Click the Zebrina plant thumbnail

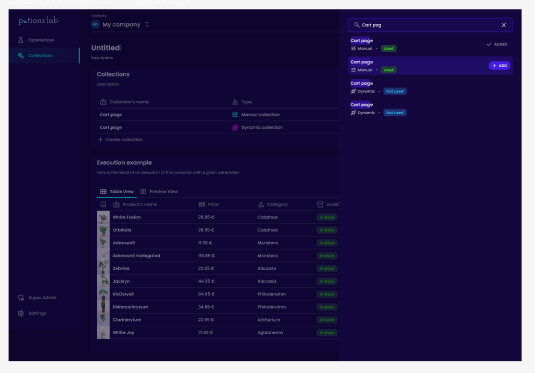point(103,269)
